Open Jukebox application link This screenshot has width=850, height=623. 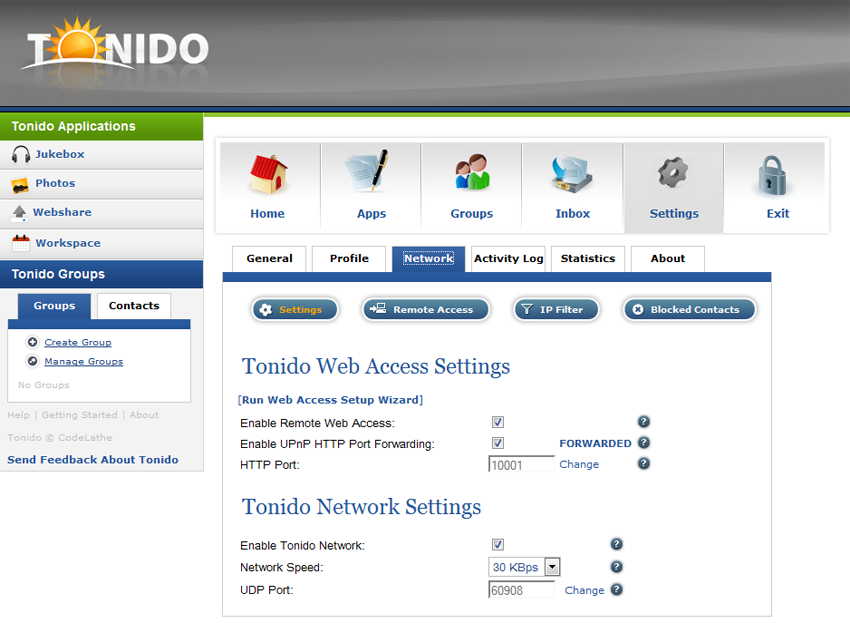click(60, 154)
